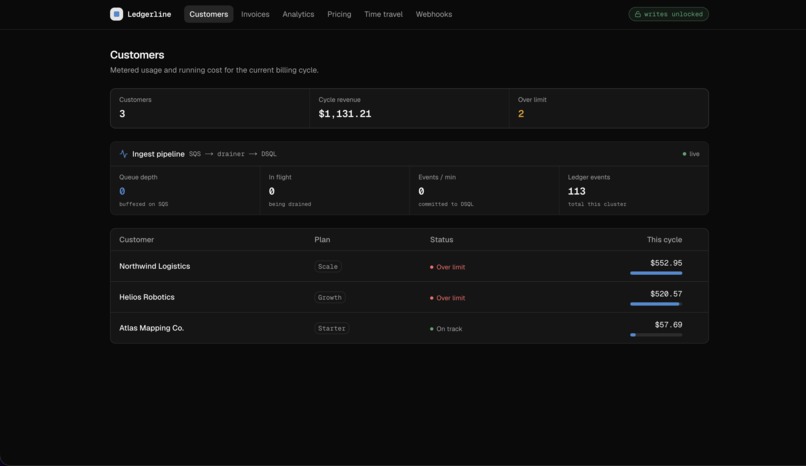
Task: Click the Ledgerline logo icon
Action: (x=116, y=14)
